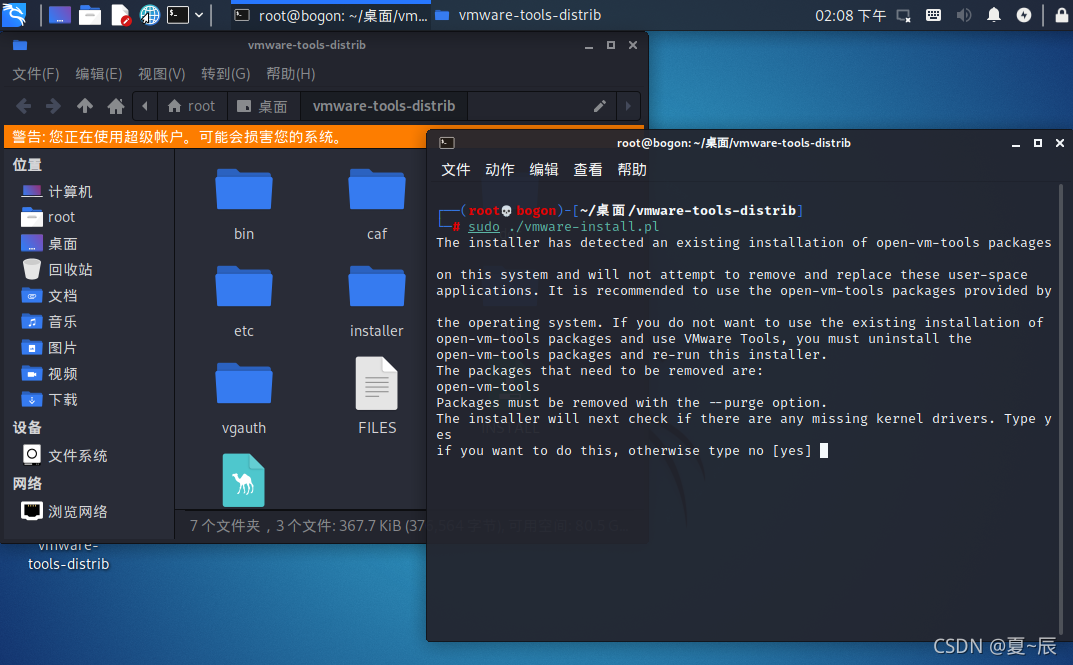Click terminal window title bar icon
Screen dimensions: 1073x665
(x=447, y=143)
